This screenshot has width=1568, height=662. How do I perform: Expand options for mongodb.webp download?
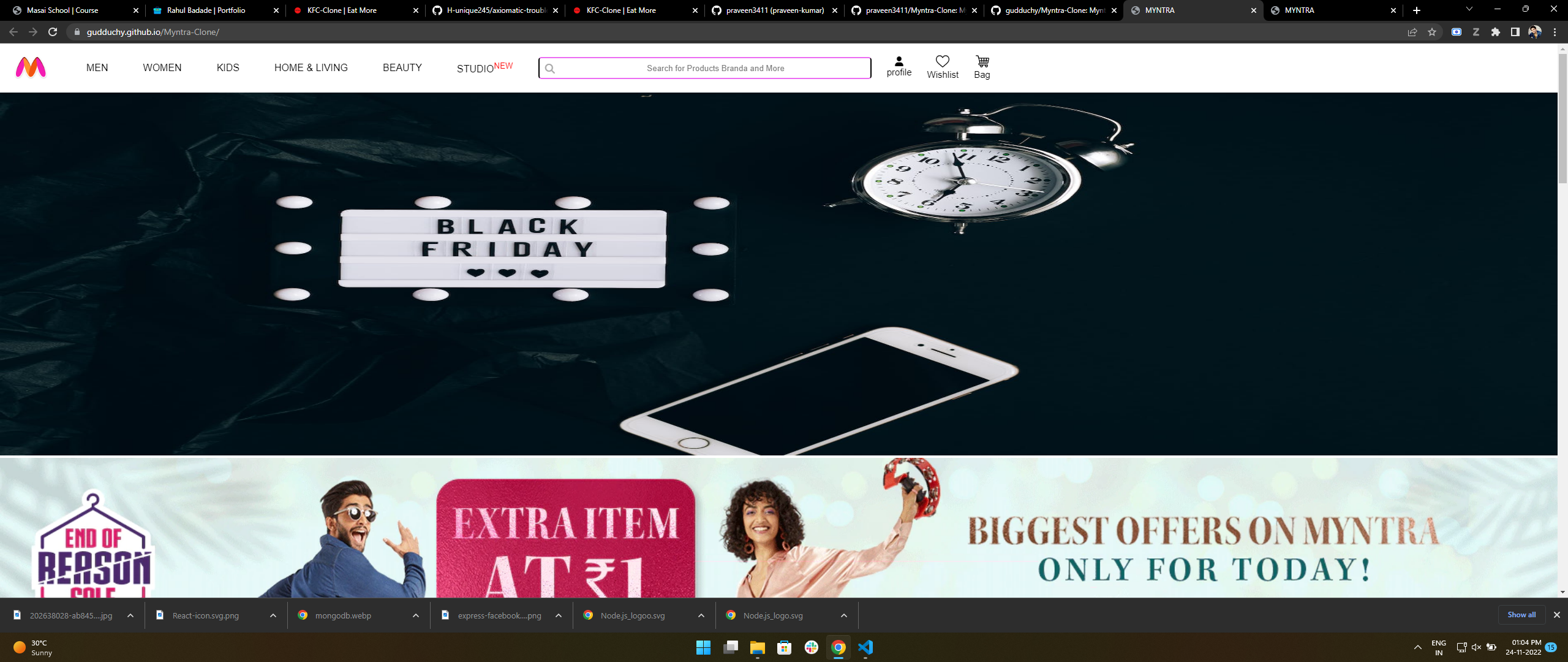click(x=416, y=615)
